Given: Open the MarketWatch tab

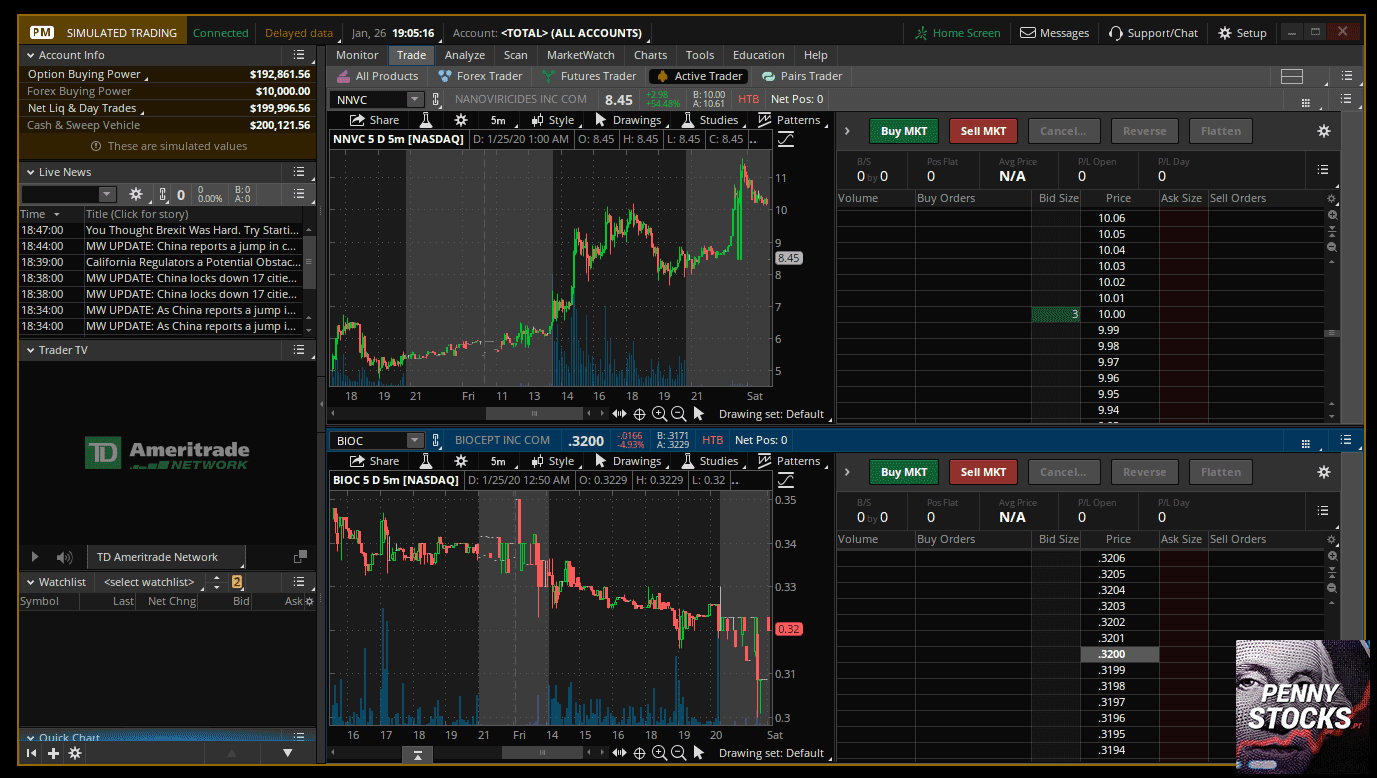Looking at the screenshot, I should coord(581,55).
